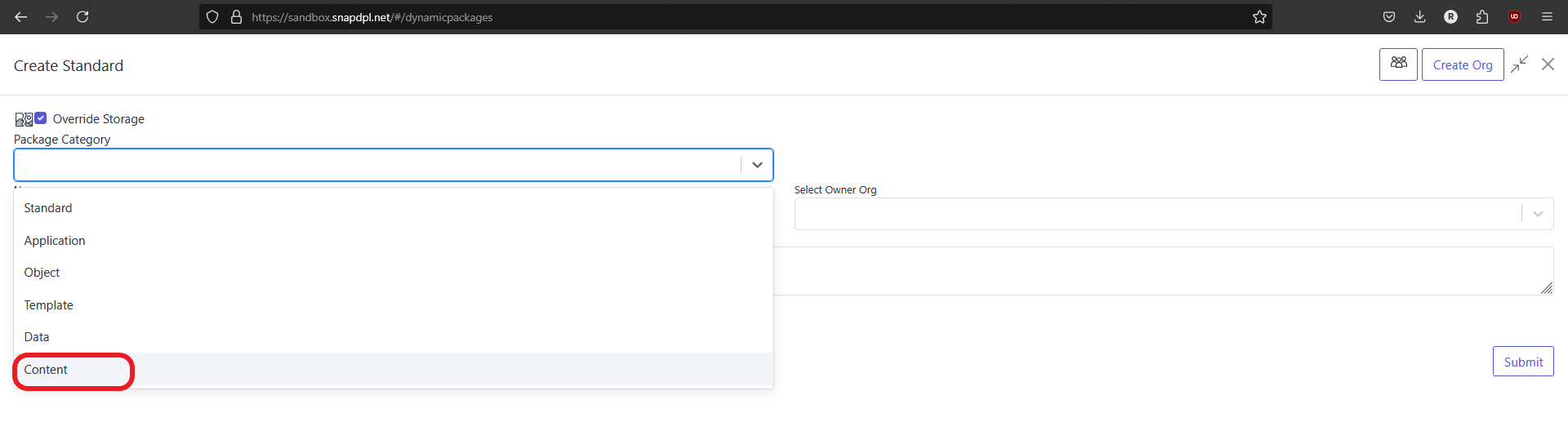Select Object in the category list

394,273
